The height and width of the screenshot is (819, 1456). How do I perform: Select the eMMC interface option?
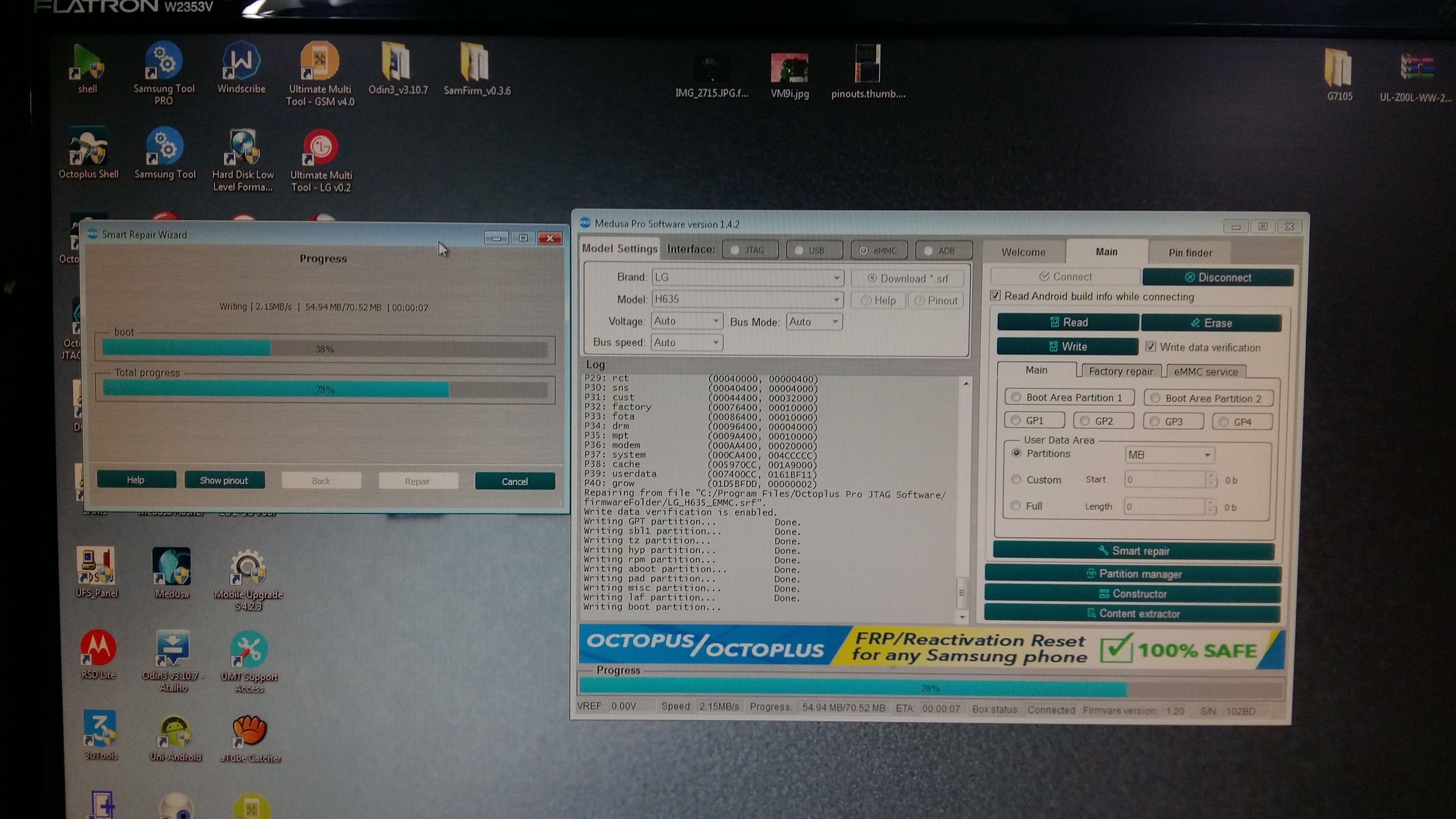(x=878, y=250)
